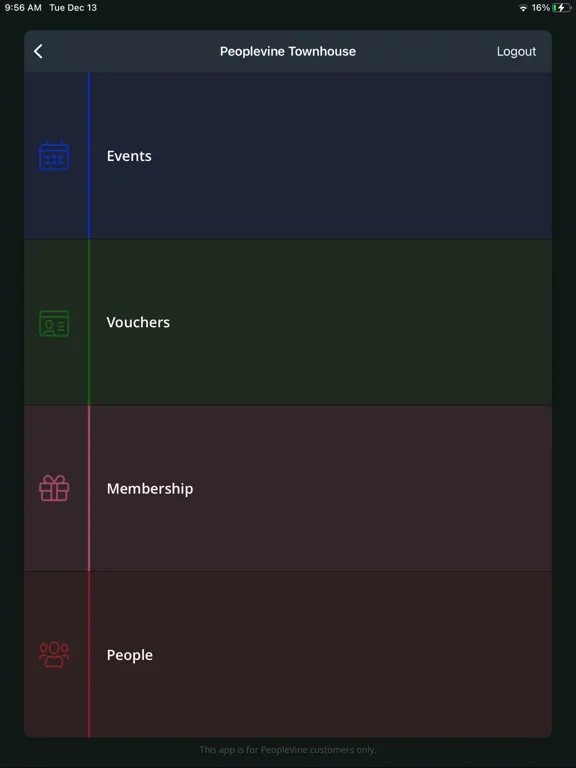The width and height of the screenshot is (576, 768).
Task: Tap the PeopleVine customers only footer text
Action: tap(288, 750)
